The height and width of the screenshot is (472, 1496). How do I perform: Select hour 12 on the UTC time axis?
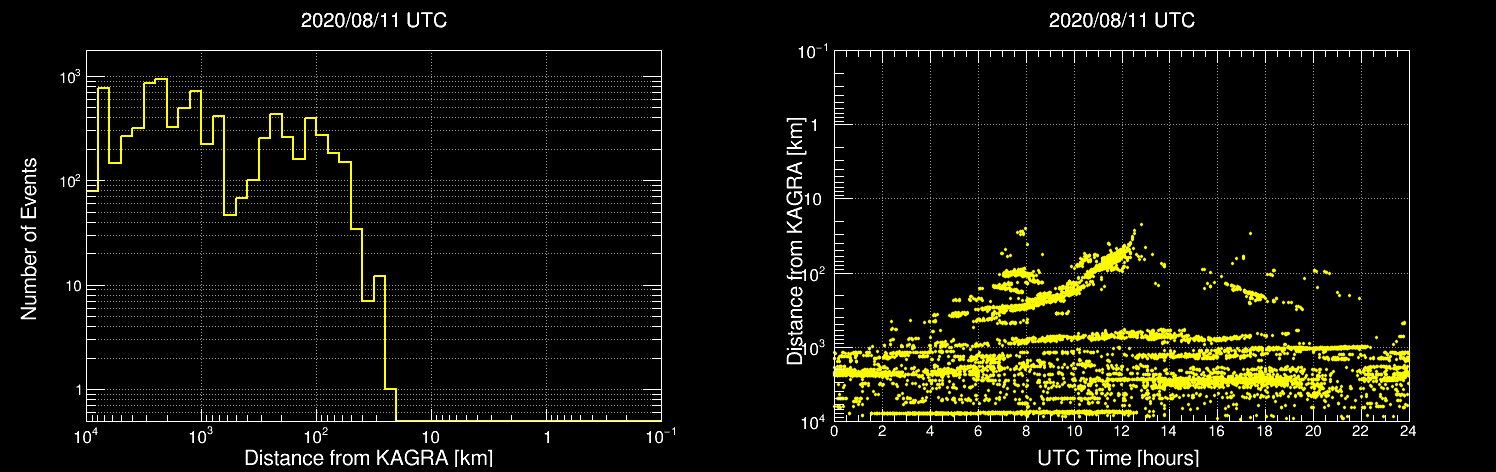pos(1122,433)
